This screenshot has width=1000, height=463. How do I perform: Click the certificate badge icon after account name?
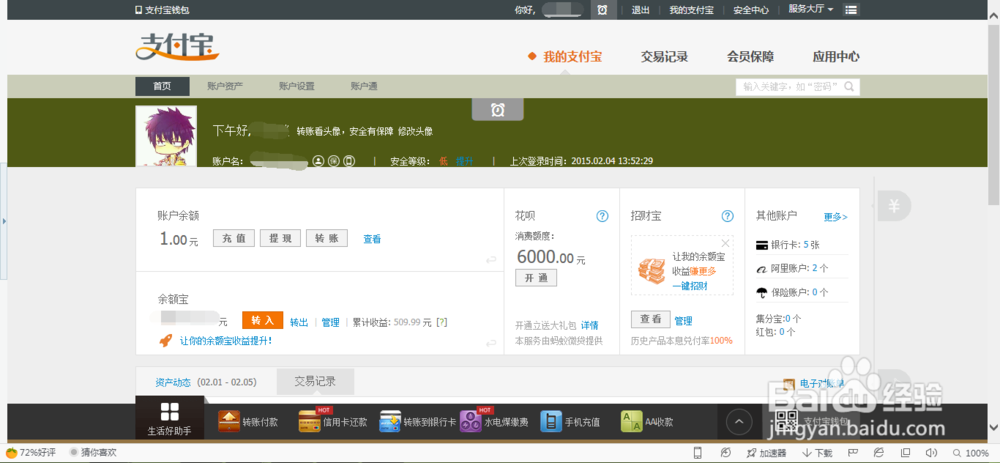334,161
